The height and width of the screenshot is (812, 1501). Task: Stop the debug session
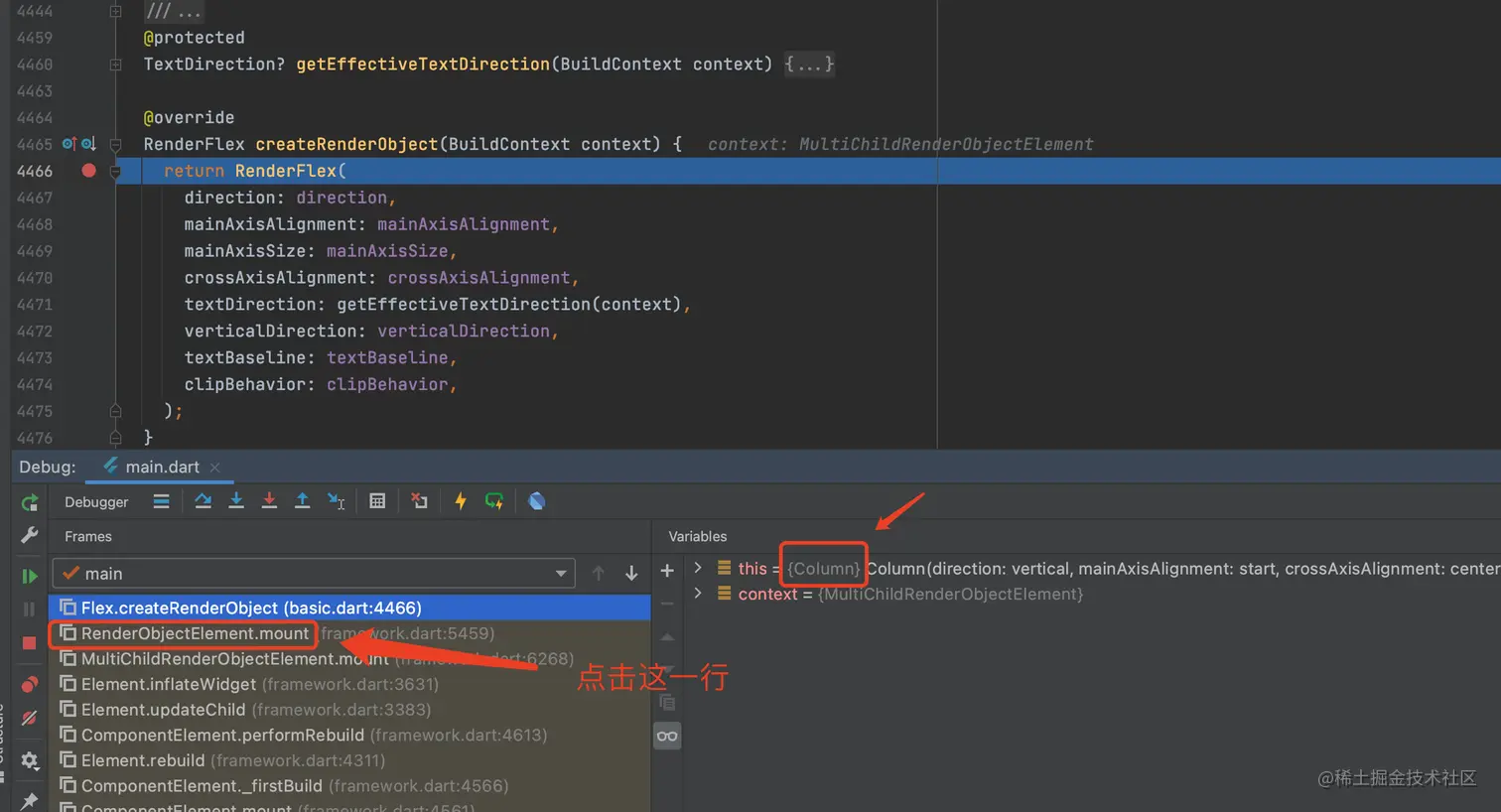30,642
